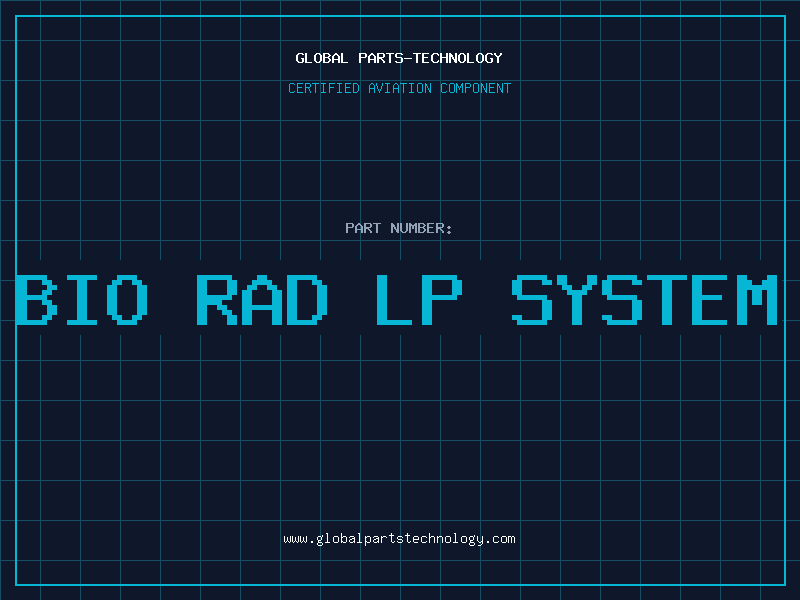Open the www.globalpartstechnology.com link
The height and width of the screenshot is (600, 800).
399,539
